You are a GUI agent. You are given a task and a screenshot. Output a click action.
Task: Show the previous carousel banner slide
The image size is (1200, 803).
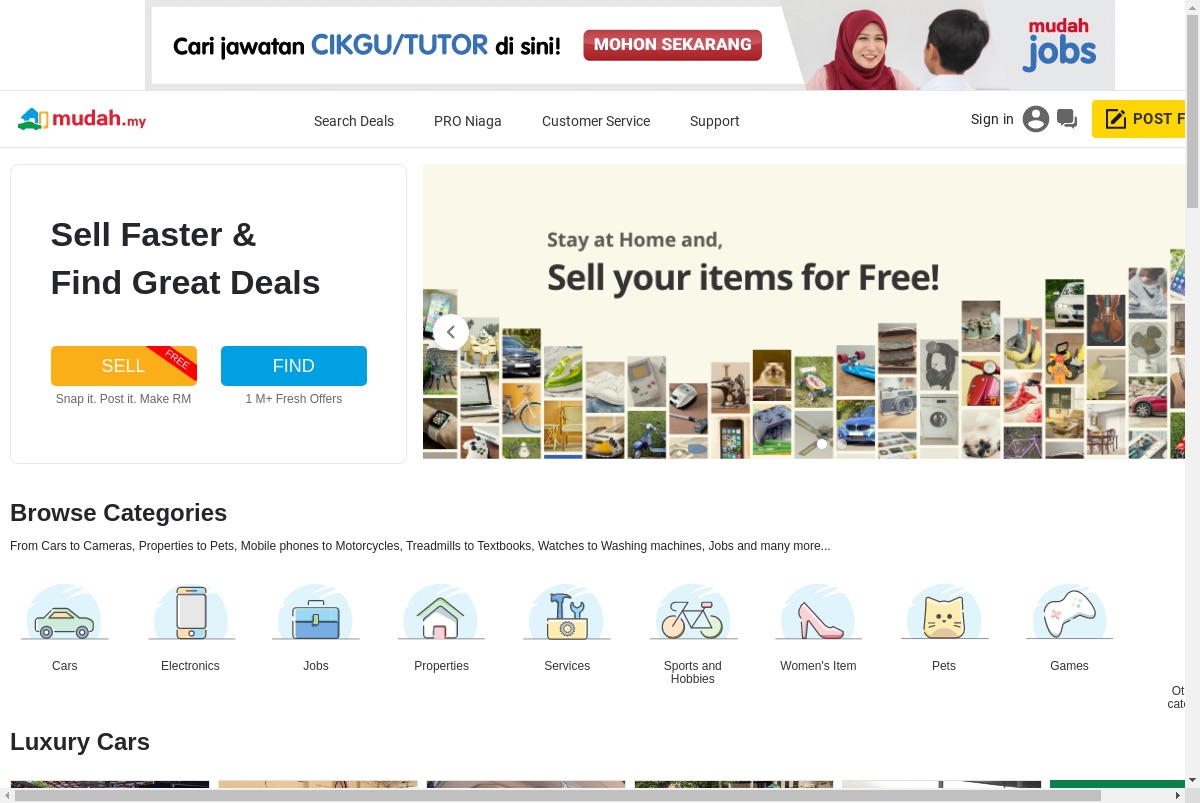[x=451, y=332]
